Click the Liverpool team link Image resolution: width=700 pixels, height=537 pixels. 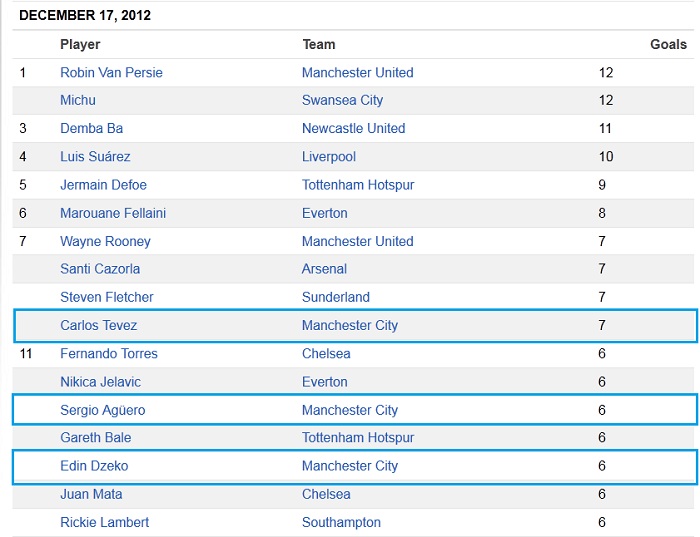[329, 156]
